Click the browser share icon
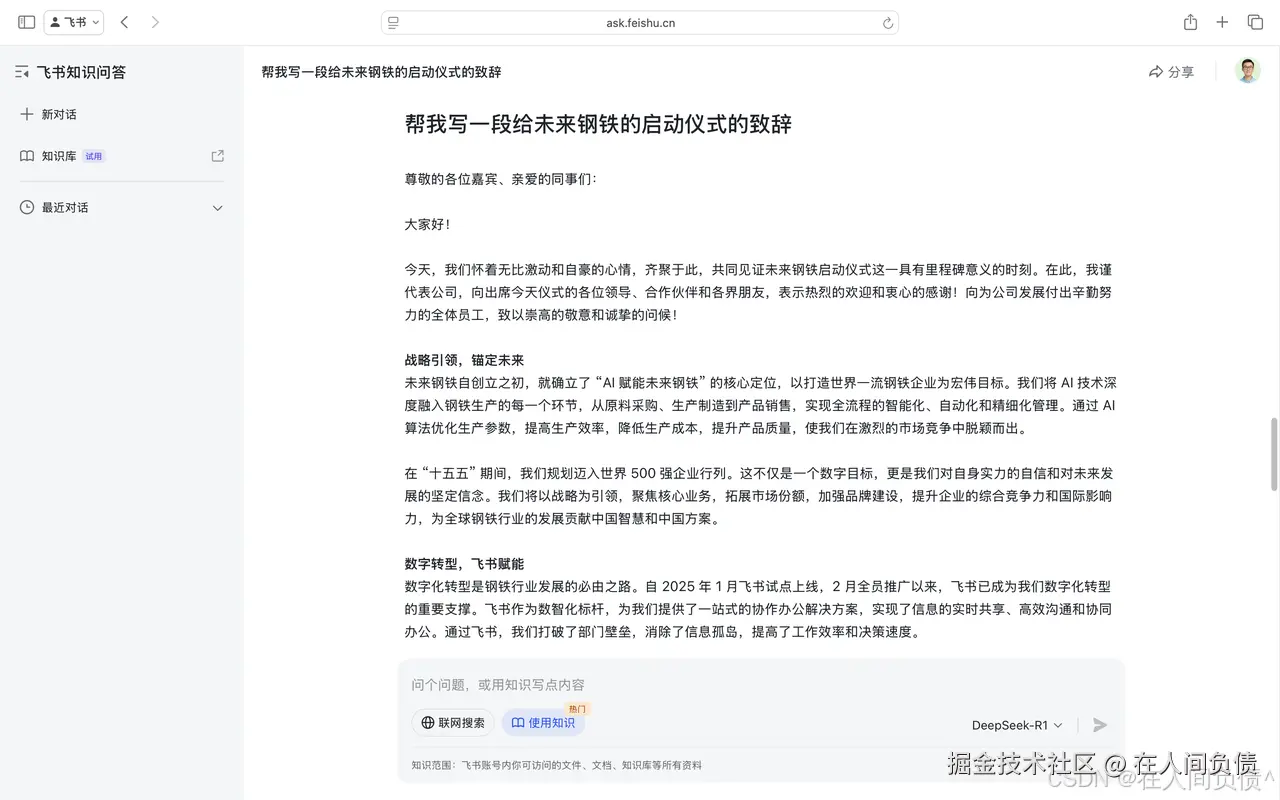This screenshot has height=800, width=1280. 1189,21
